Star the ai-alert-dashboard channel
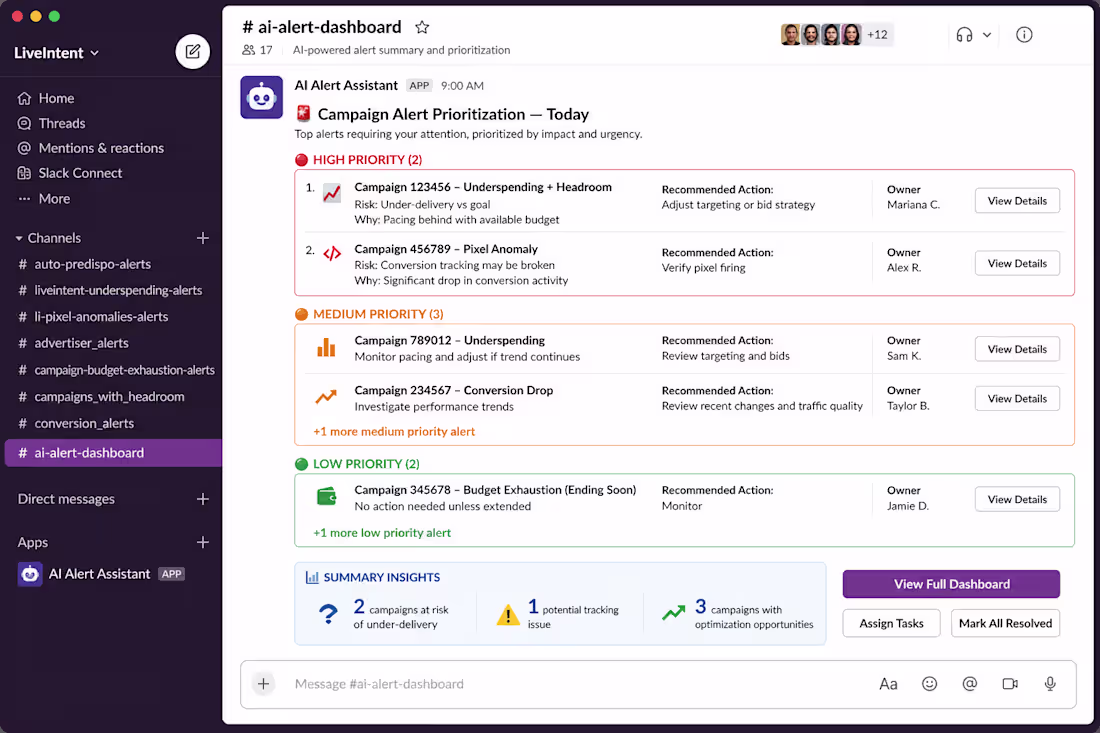This screenshot has width=1100, height=733. pyautogui.click(x=422, y=27)
